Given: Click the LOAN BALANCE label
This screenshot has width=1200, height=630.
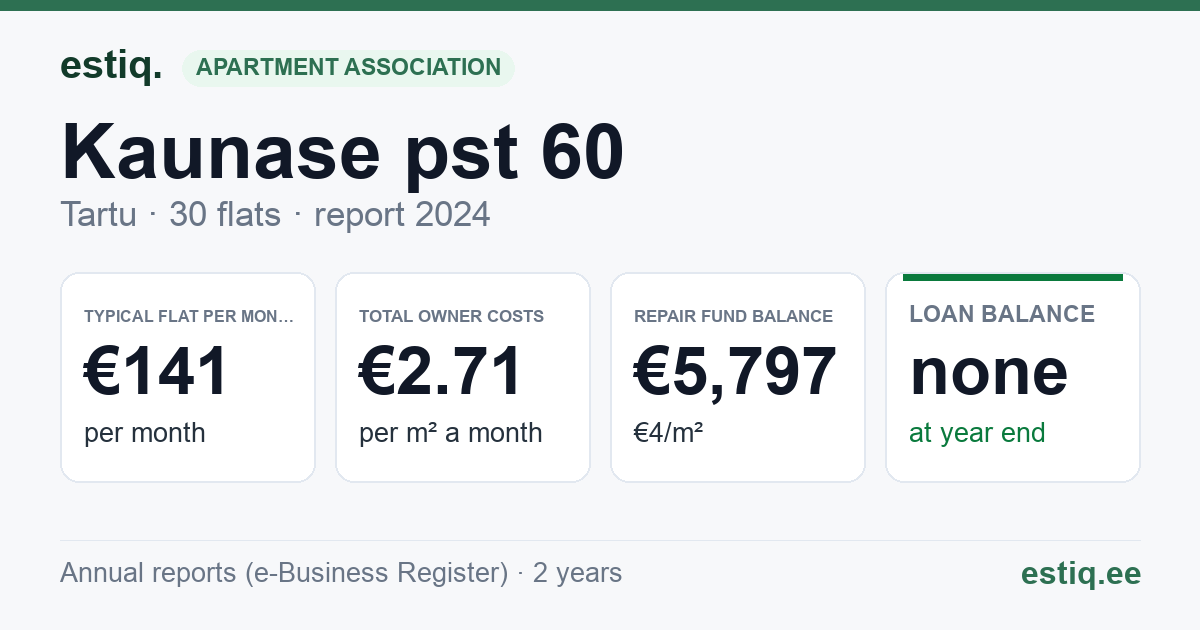Looking at the screenshot, I should point(1002,314).
